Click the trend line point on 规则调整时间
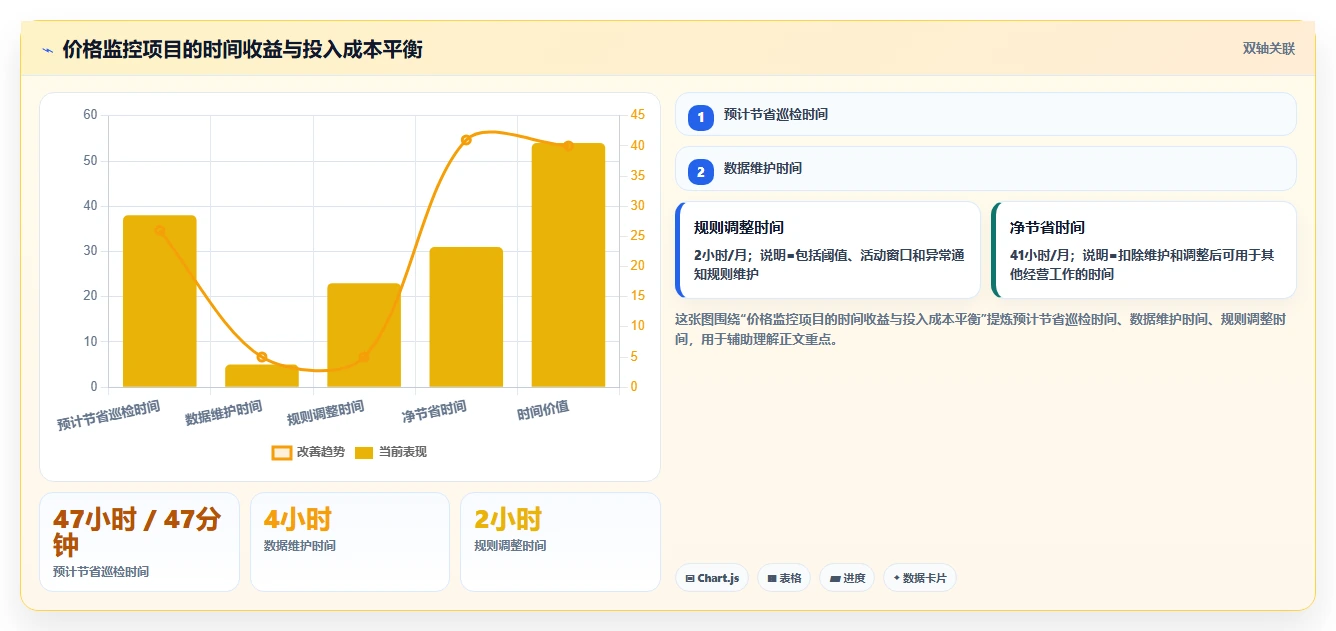The image size is (1336, 631). coord(364,357)
